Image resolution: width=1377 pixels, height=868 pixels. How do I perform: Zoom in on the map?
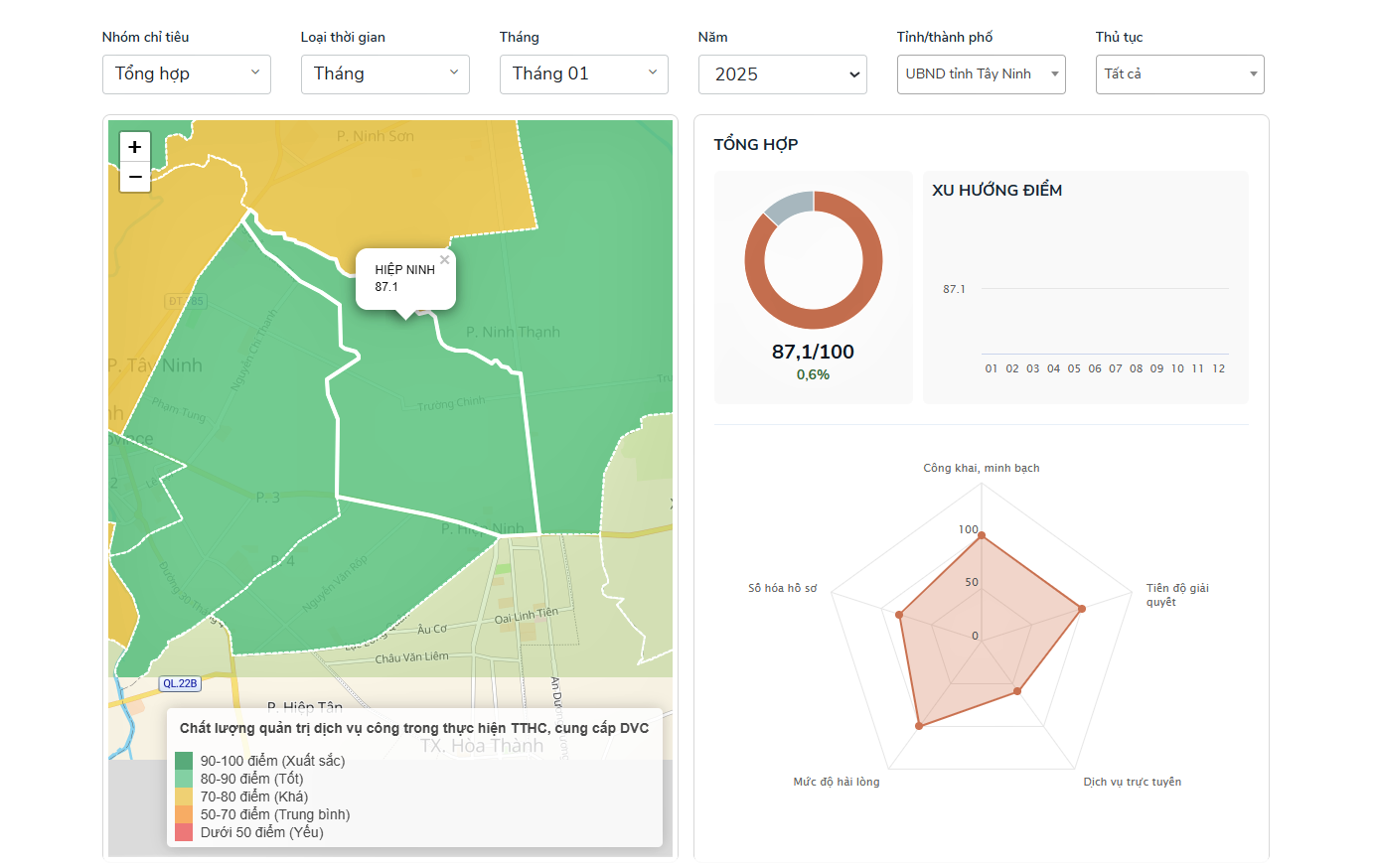(x=135, y=147)
